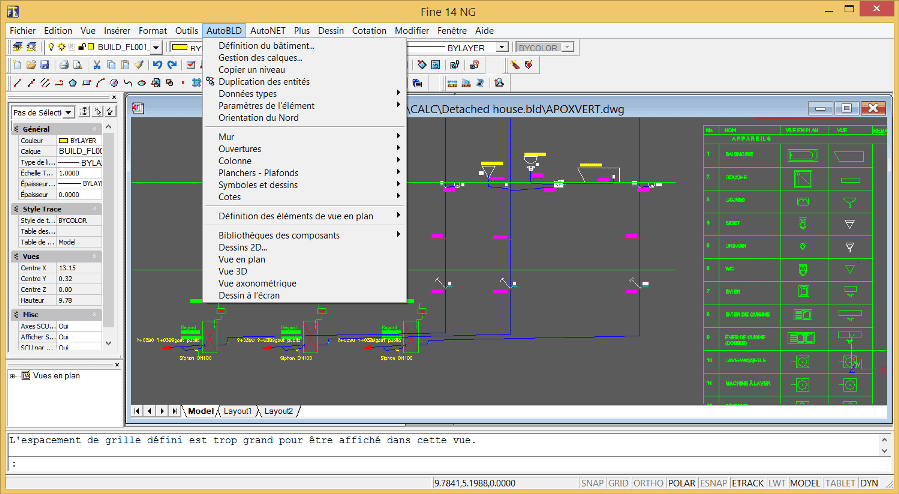The width and height of the screenshot is (899, 494).
Task: Select the Line draw tool
Action: pos(17,83)
